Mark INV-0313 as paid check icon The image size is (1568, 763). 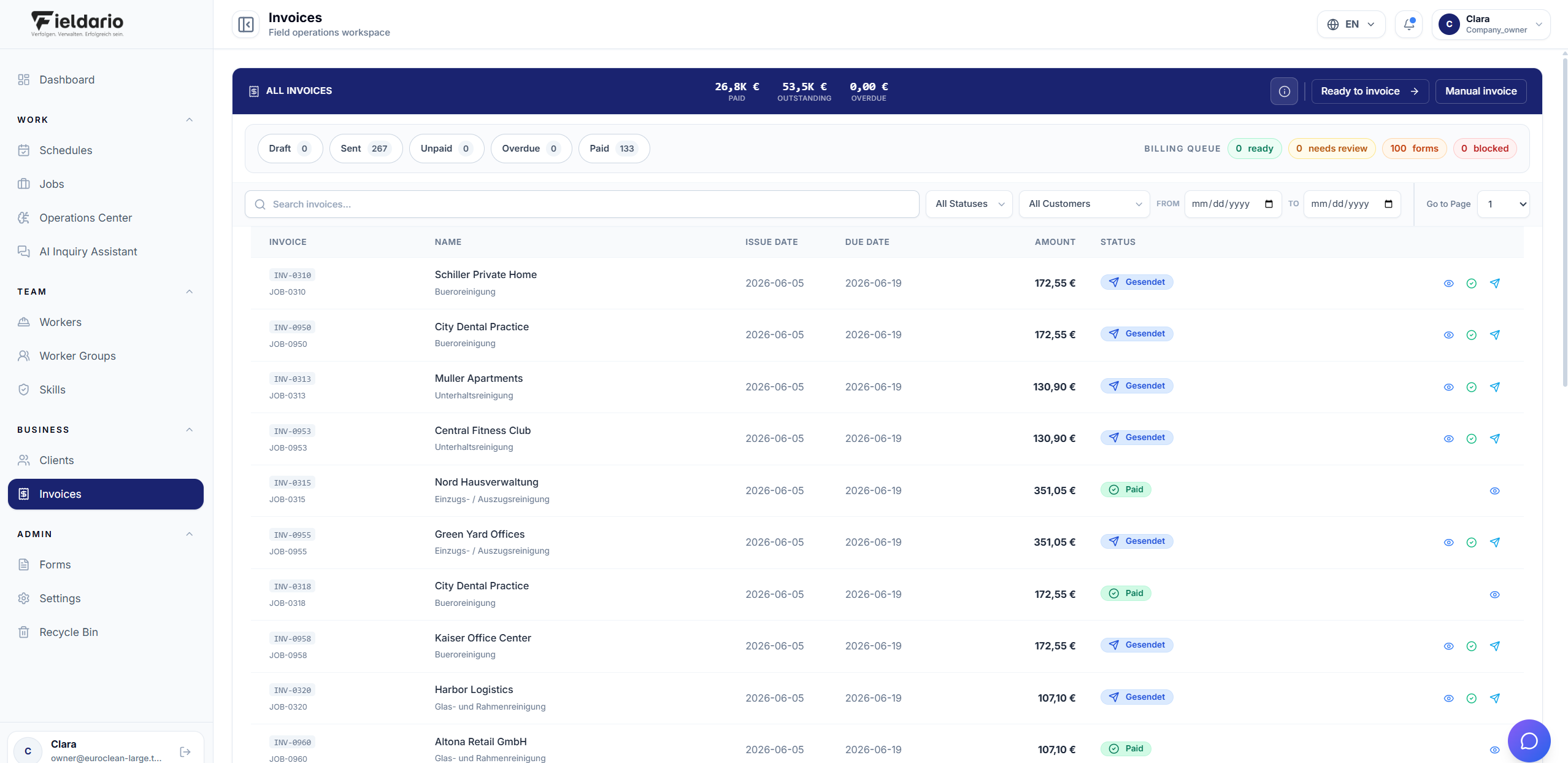click(1471, 387)
